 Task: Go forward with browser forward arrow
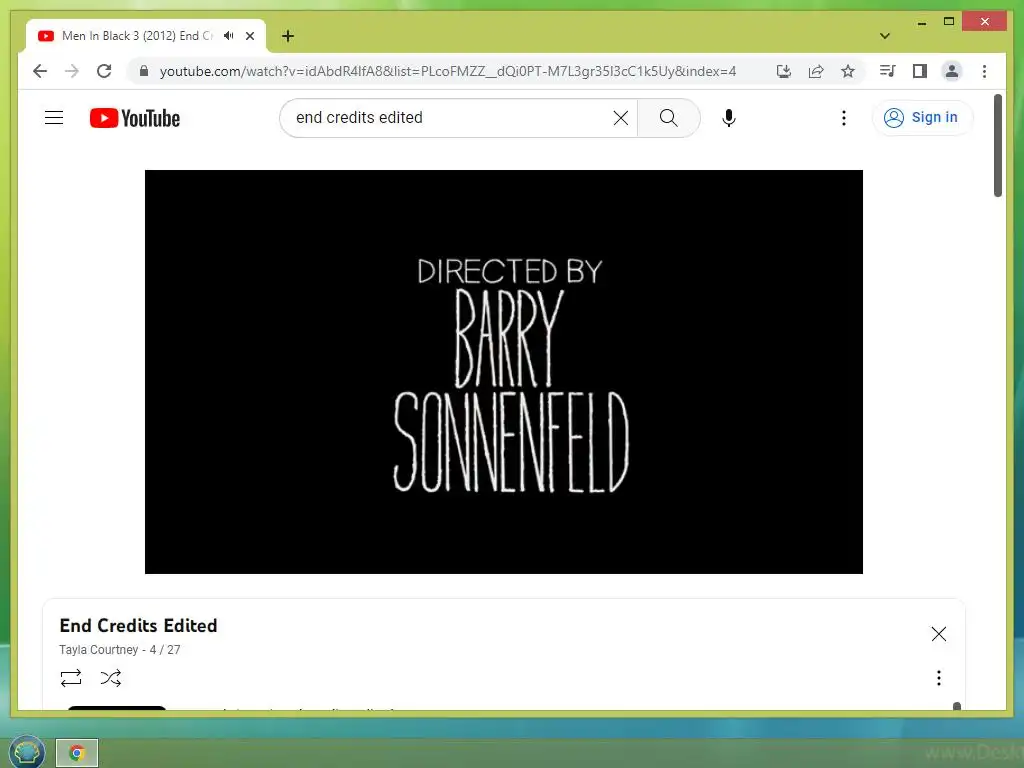point(72,71)
